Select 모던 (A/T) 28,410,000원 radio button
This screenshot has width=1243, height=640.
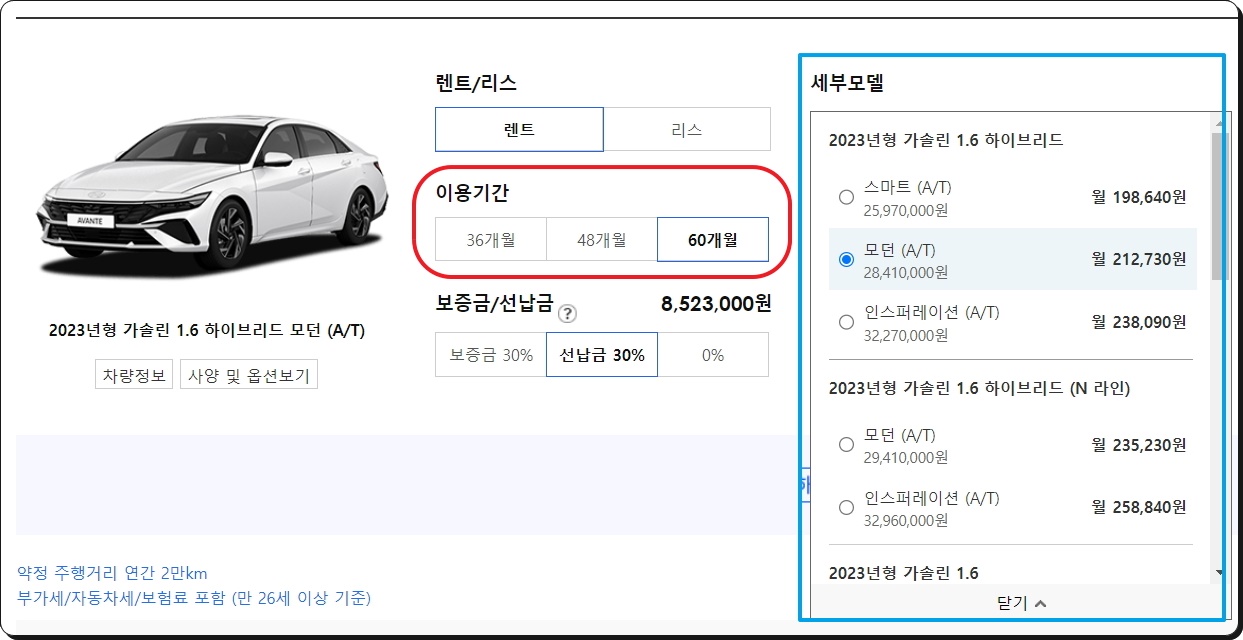tap(847, 259)
